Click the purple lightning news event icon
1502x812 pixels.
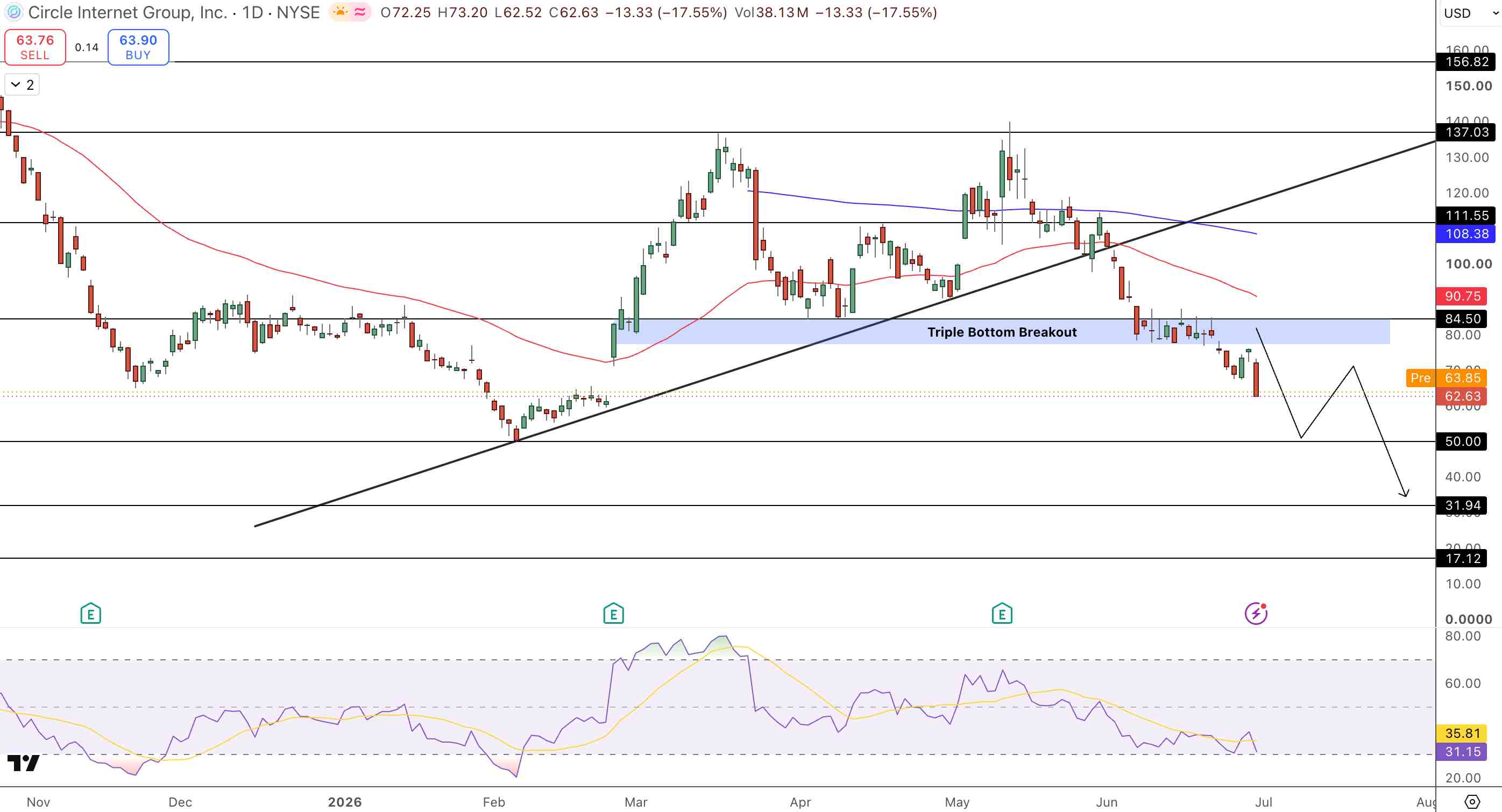pyautogui.click(x=1256, y=613)
